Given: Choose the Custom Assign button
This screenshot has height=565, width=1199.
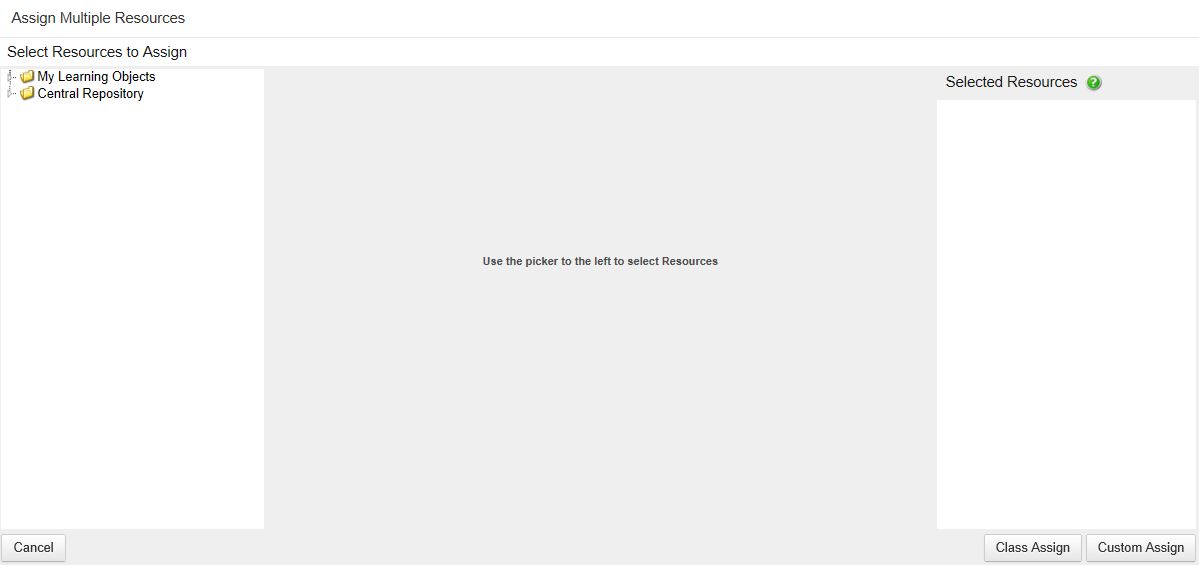Looking at the screenshot, I should 1140,547.
